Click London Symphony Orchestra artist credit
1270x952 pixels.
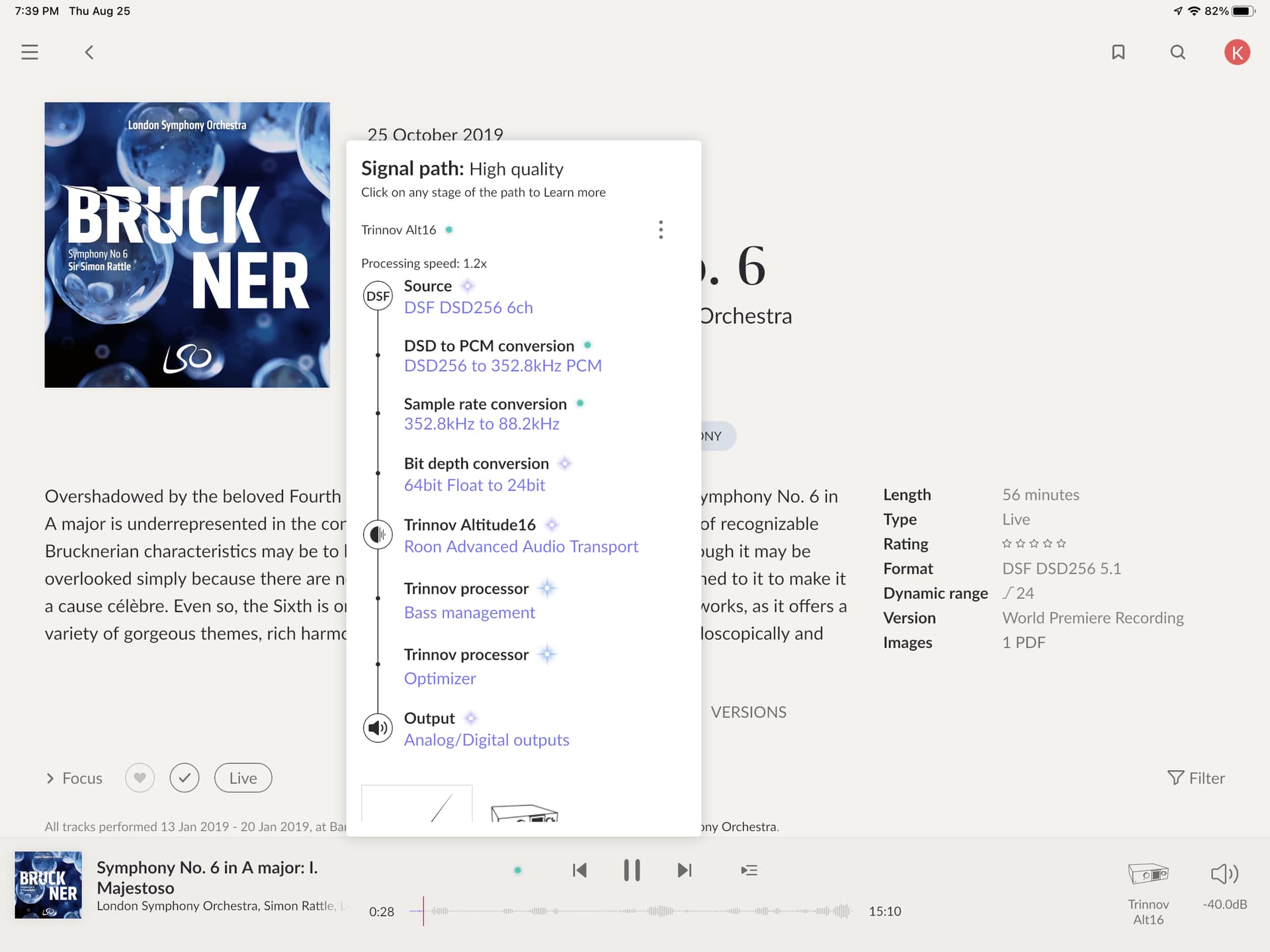(x=177, y=906)
